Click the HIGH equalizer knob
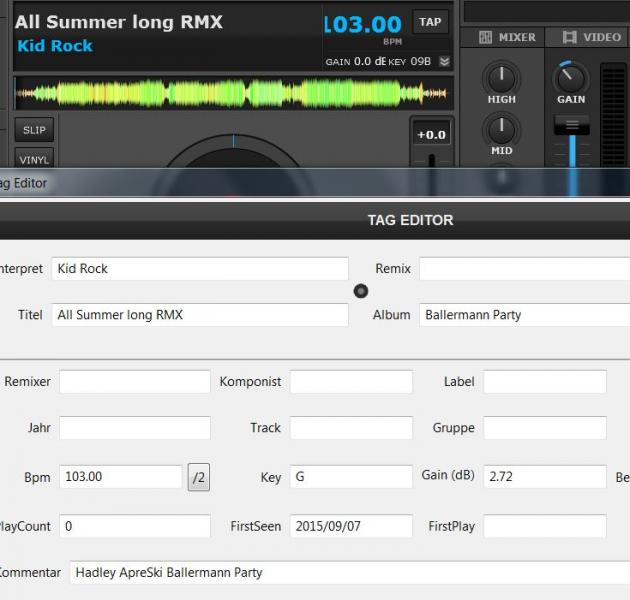 tap(501, 78)
